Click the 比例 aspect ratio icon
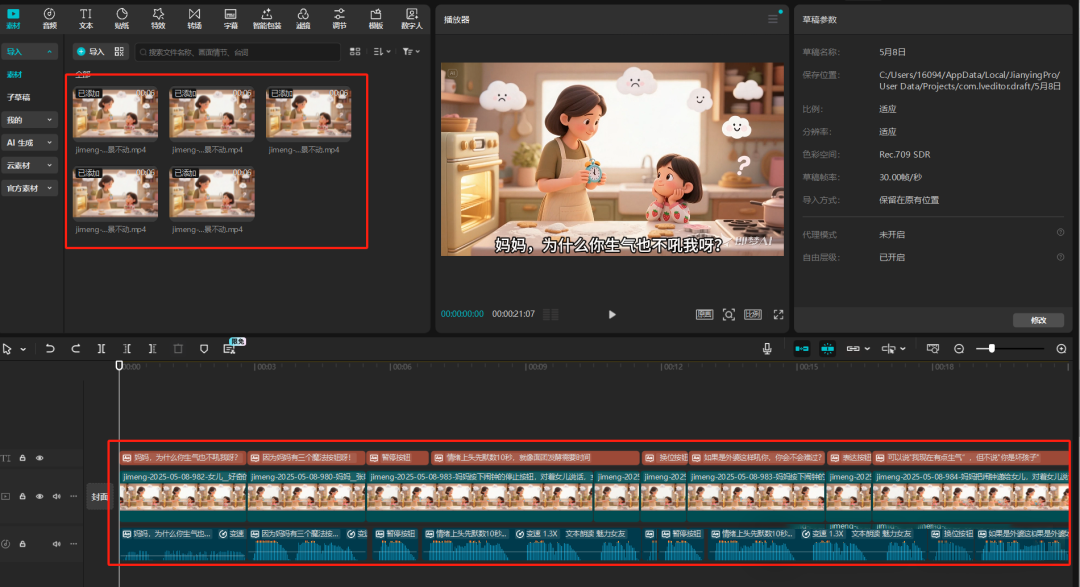 (753, 314)
